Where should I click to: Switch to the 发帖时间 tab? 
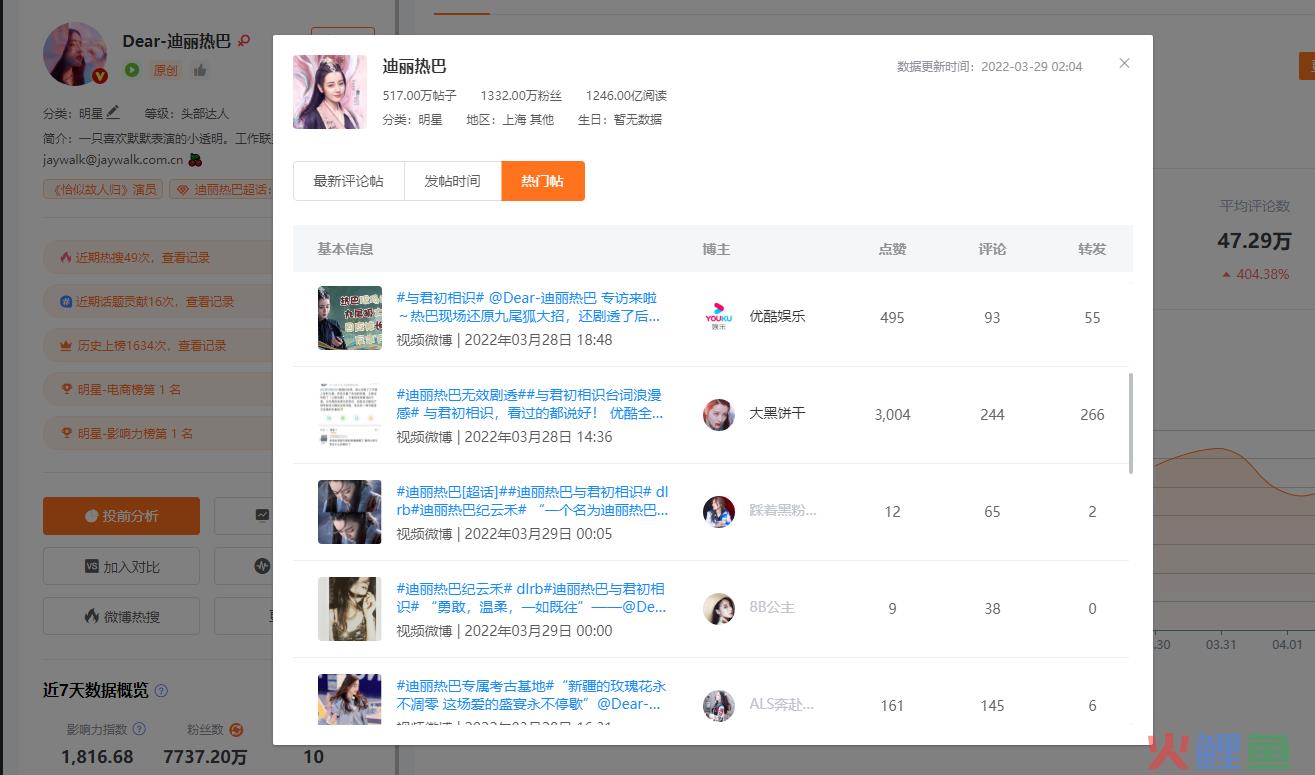point(452,181)
